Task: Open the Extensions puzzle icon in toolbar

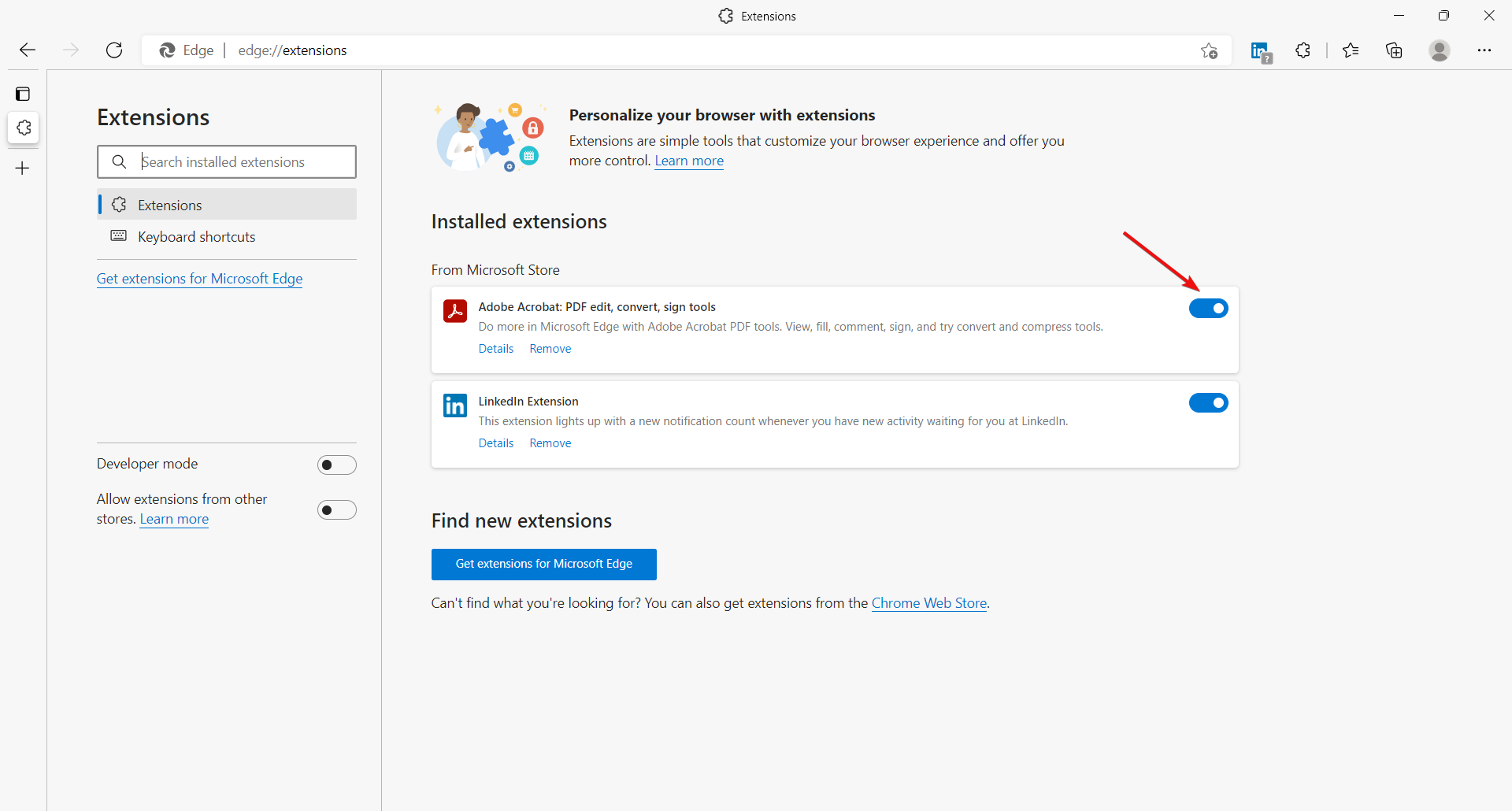Action: (x=1303, y=50)
